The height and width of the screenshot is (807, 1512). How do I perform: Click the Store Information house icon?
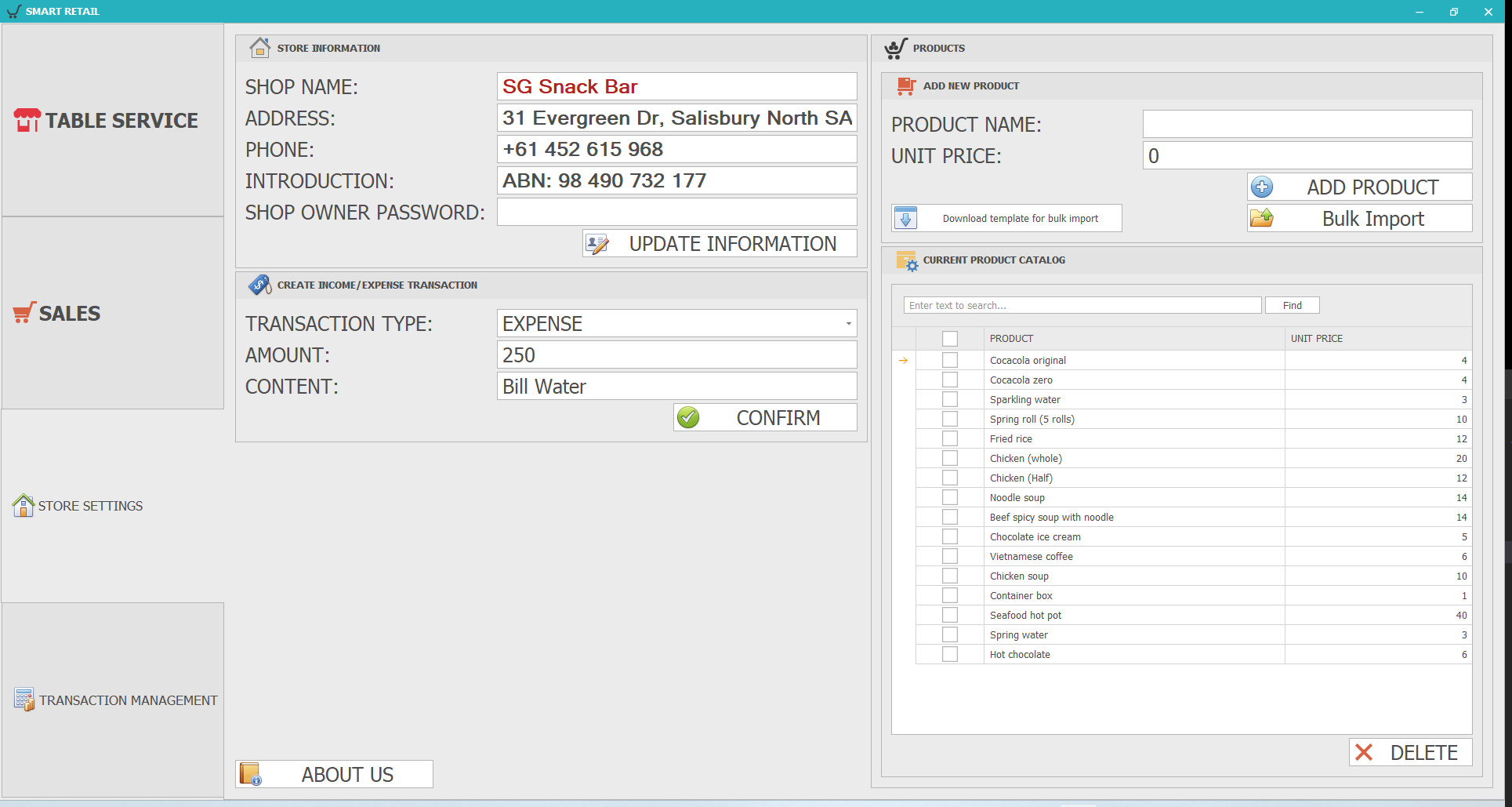(259, 48)
